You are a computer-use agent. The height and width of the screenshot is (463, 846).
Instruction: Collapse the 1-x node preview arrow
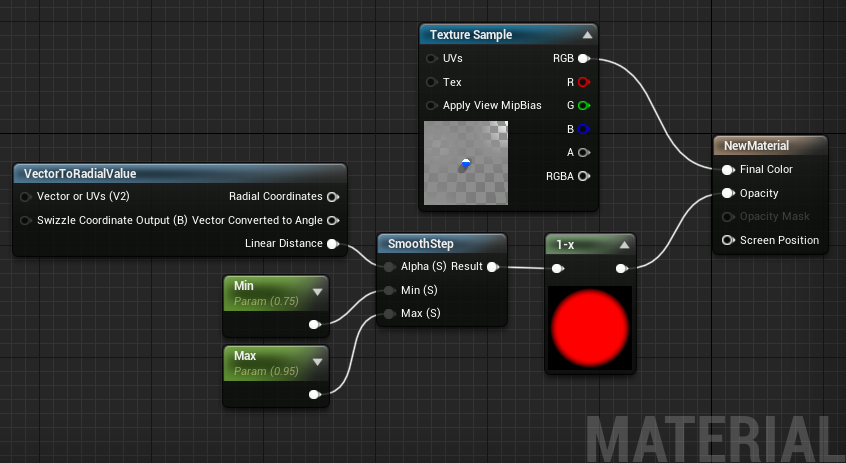coord(624,245)
